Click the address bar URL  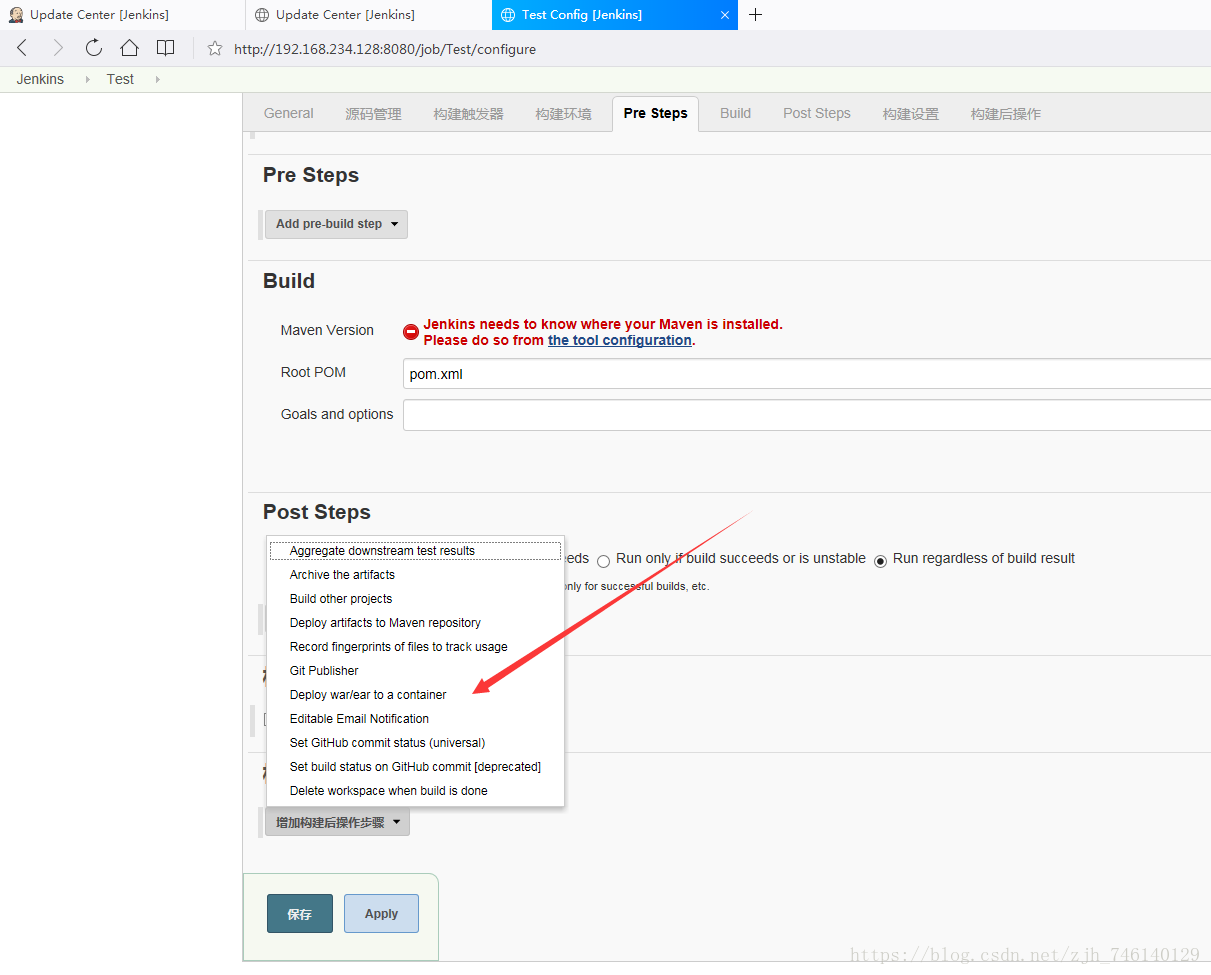[385, 49]
